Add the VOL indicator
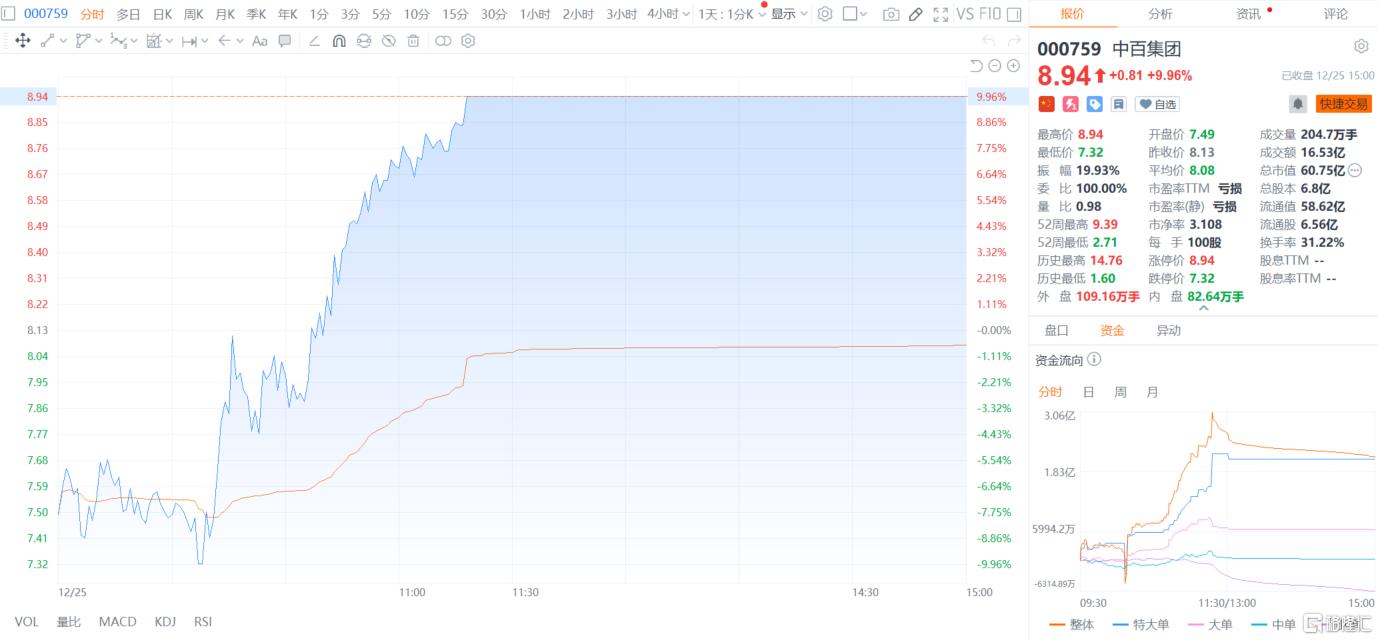This screenshot has width=1378, height=640. (x=27, y=622)
